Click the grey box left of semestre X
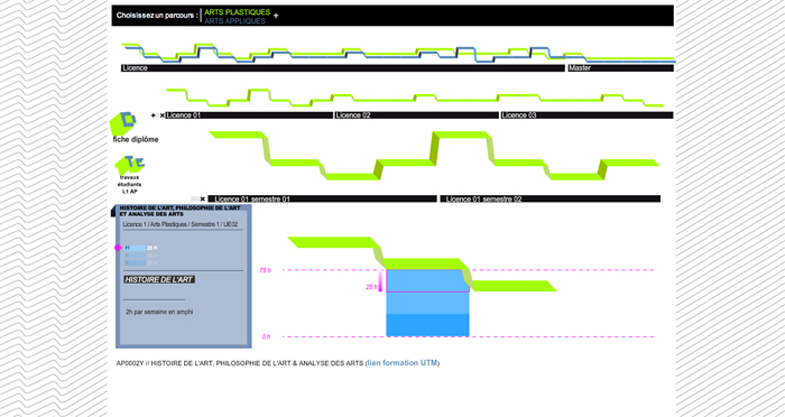Image resolution: width=785 pixels, height=417 pixels. [195, 199]
